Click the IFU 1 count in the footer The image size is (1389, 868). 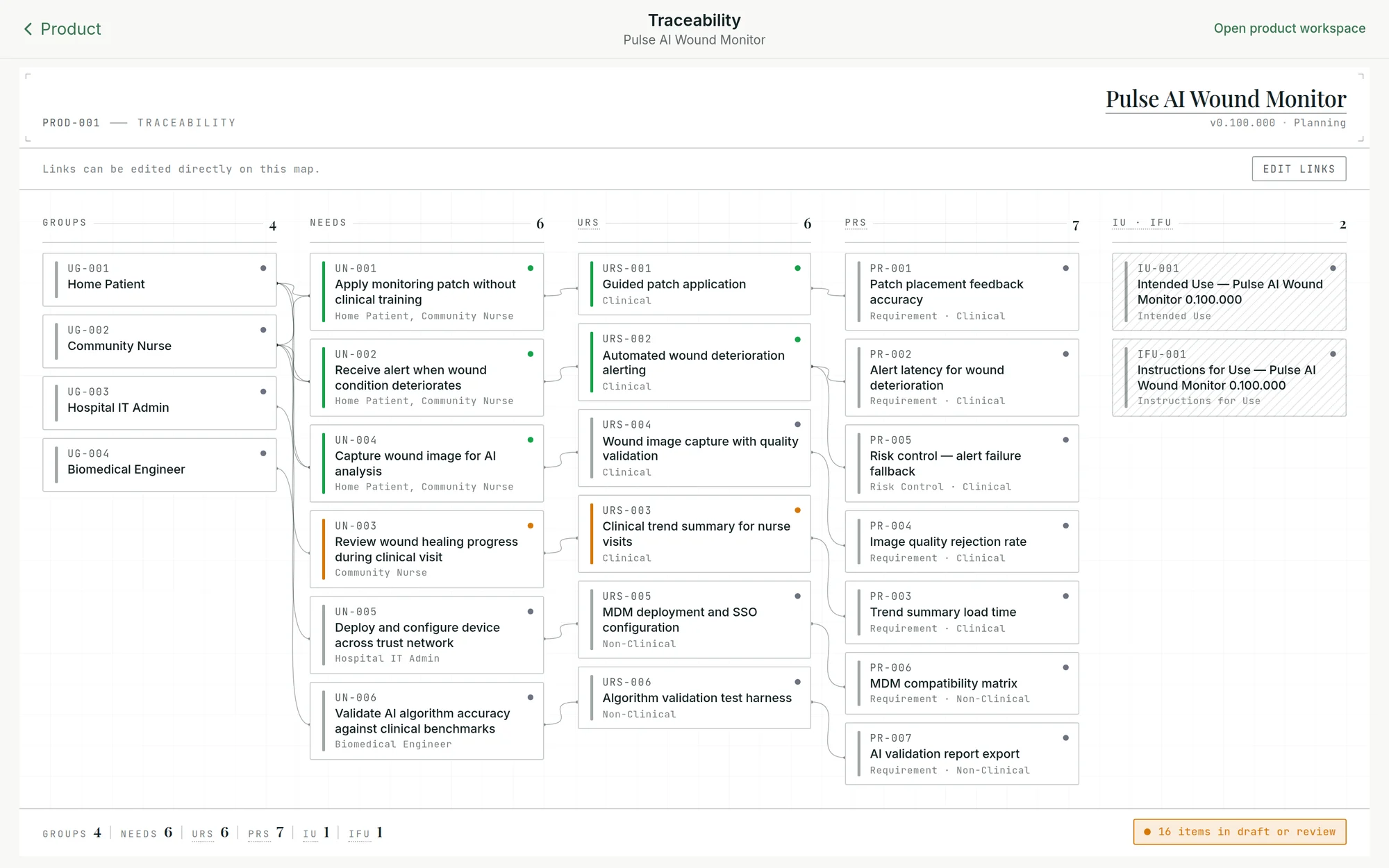(x=366, y=833)
